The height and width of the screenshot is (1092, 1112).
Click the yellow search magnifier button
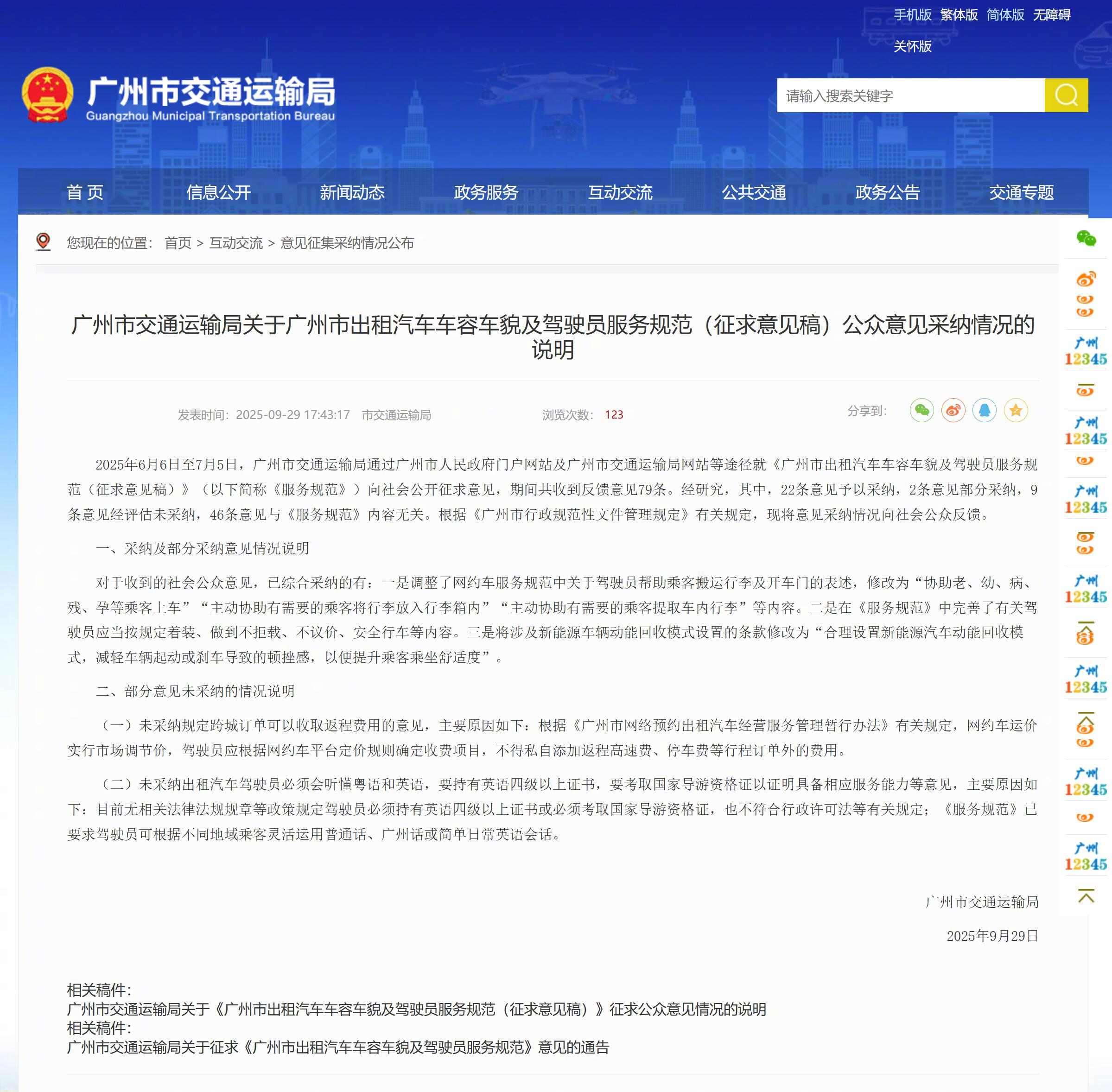[x=1066, y=95]
